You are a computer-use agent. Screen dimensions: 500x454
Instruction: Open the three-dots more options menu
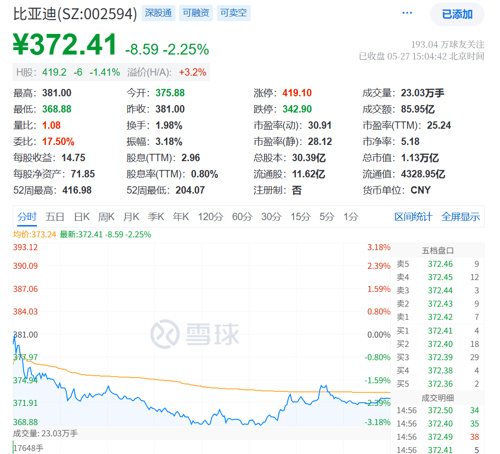[407, 13]
